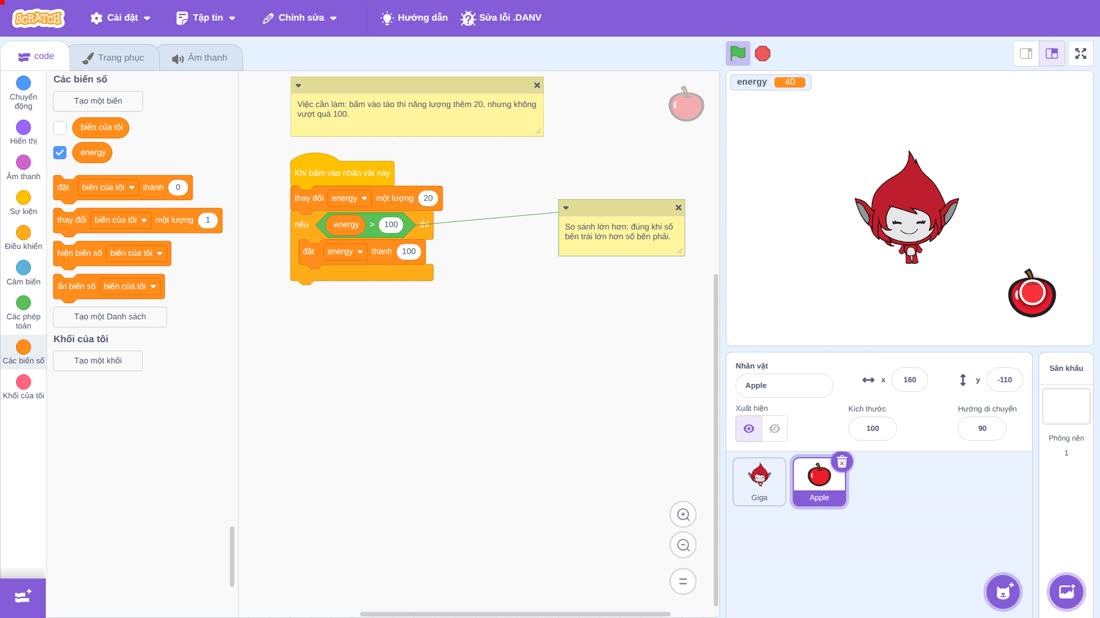Open Cài đặt settings menu

pyautogui.click(x=121, y=18)
